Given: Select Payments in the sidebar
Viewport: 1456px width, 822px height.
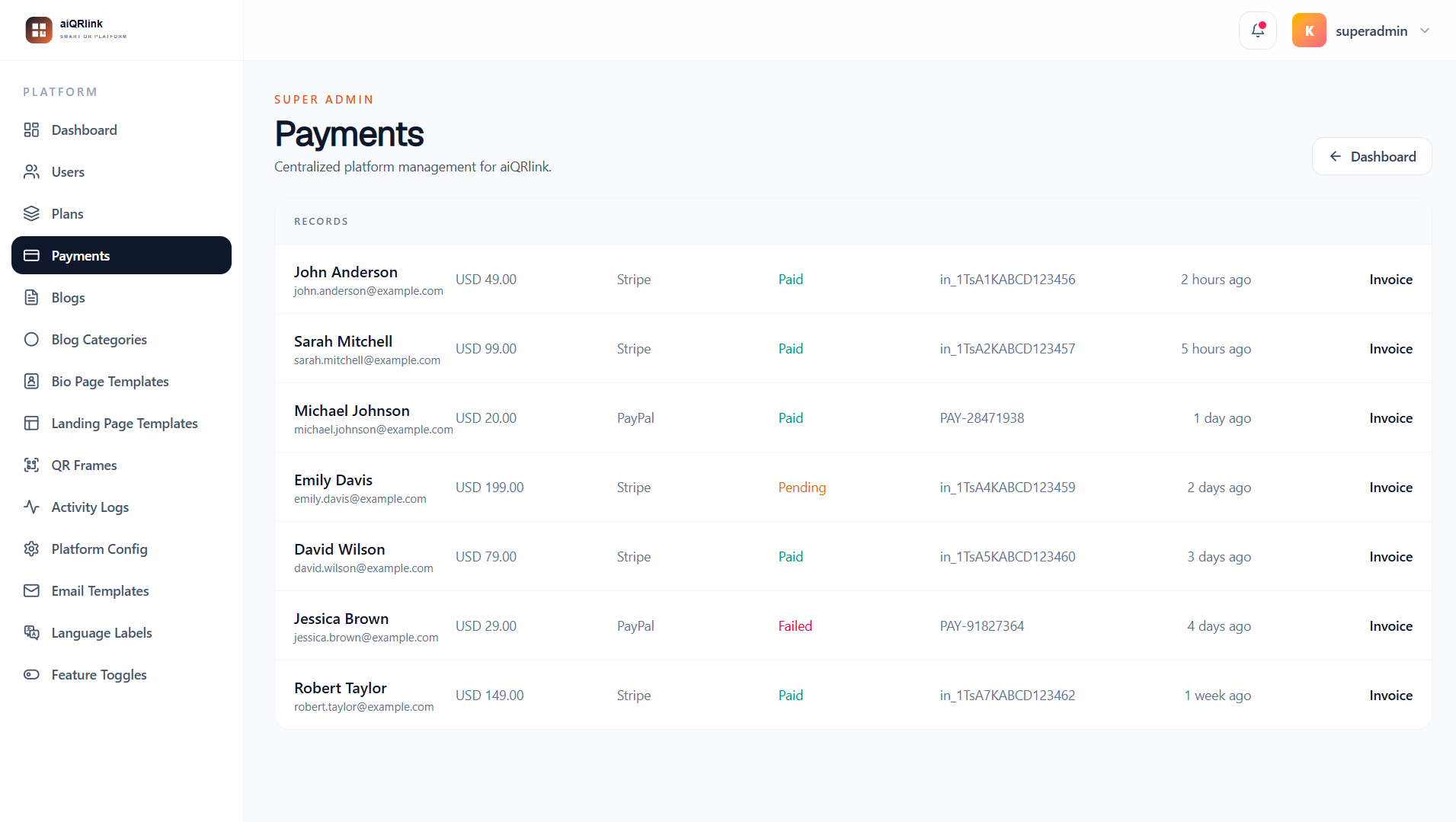Looking at the screenshot, I should (121, 255).
